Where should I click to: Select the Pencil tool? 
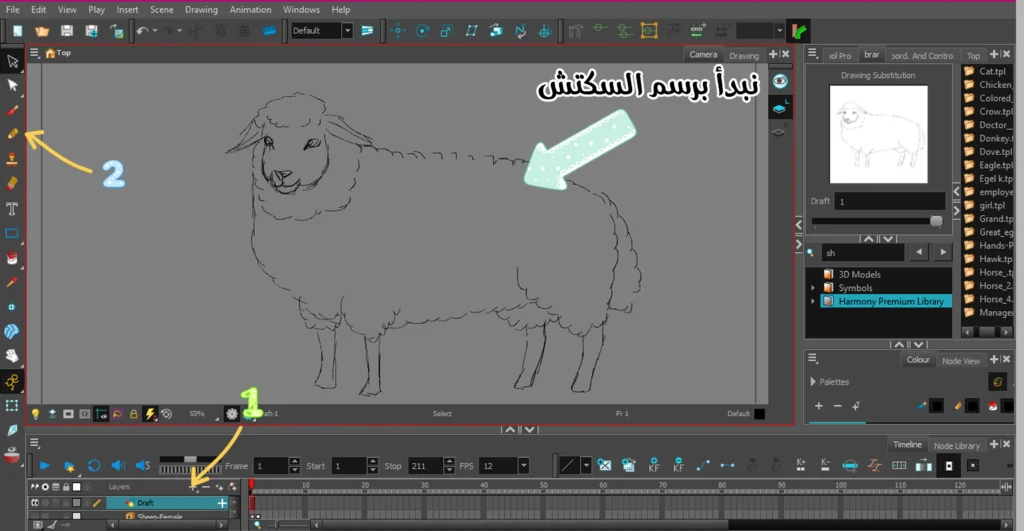pos(12,134)
